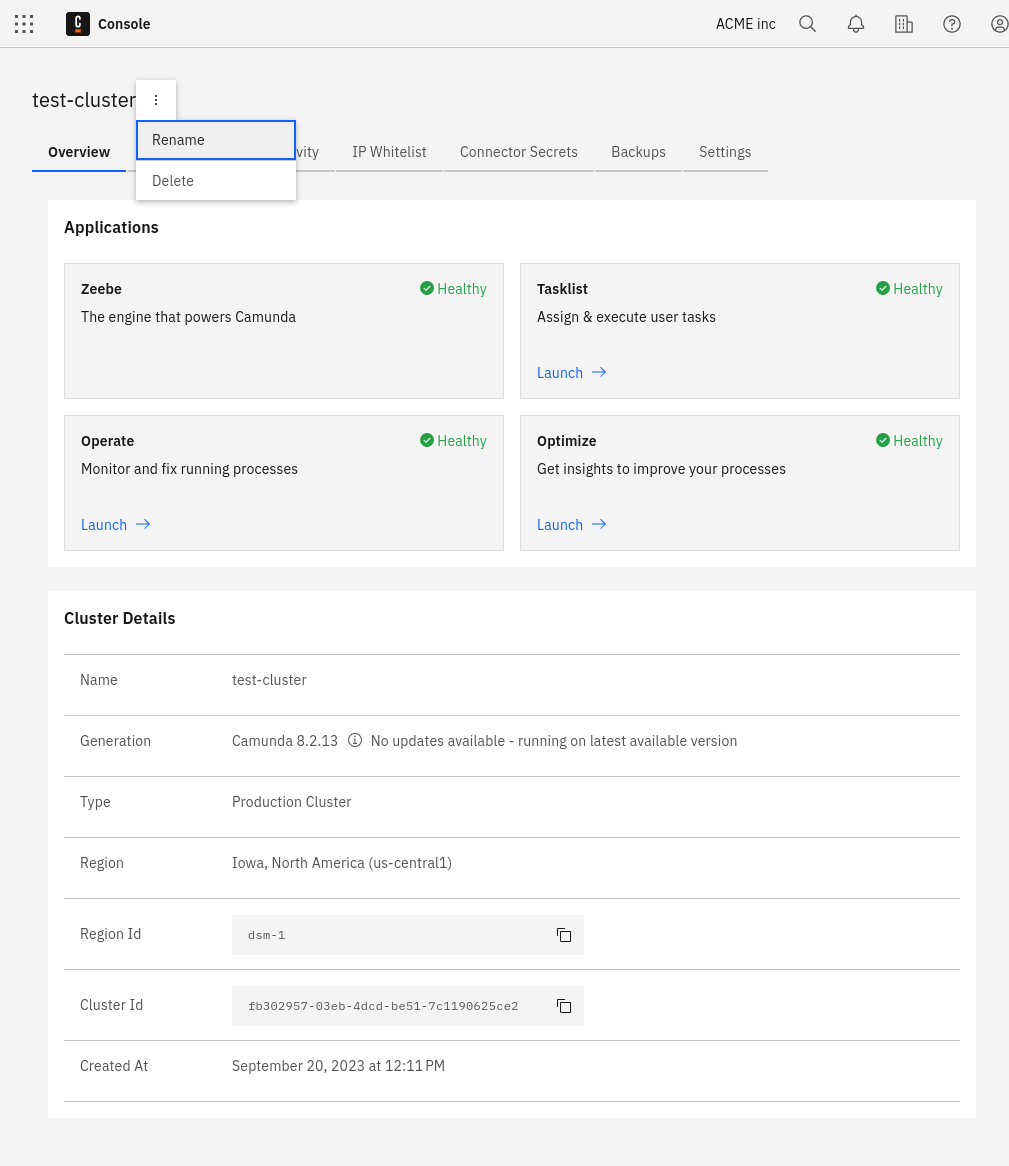This screenshot has width=1009, height=1166.
Task: Click the arrow beside Tasklist Launch
Action: coord(599,372)
